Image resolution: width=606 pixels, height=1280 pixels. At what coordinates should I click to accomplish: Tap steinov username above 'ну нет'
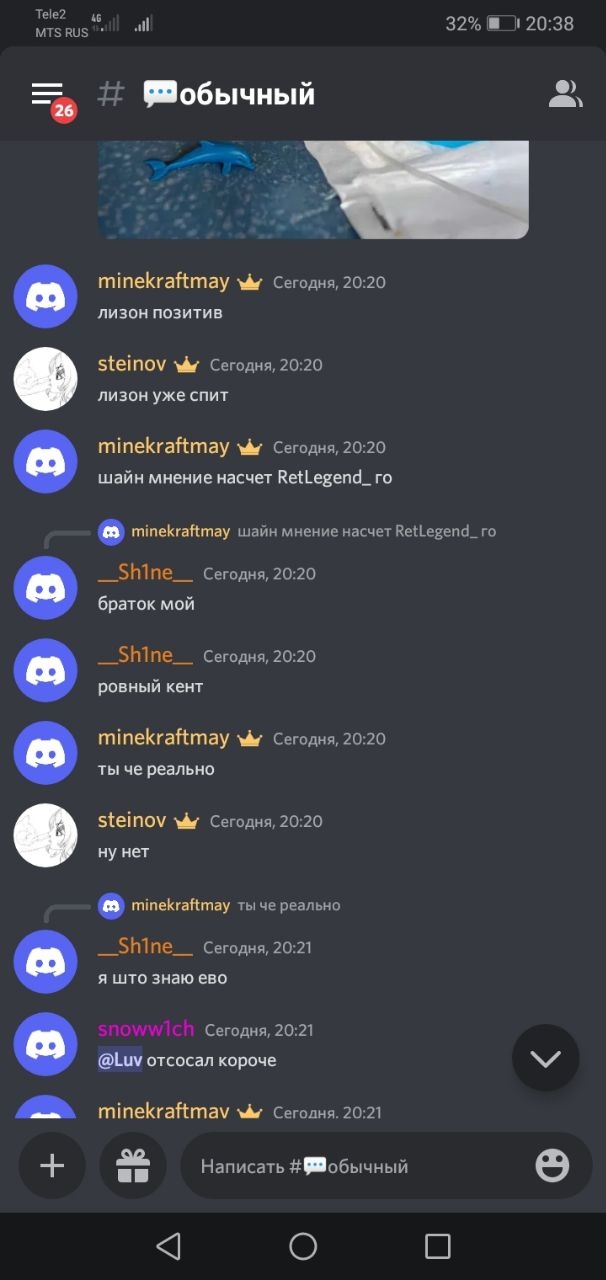pos(132,820)
